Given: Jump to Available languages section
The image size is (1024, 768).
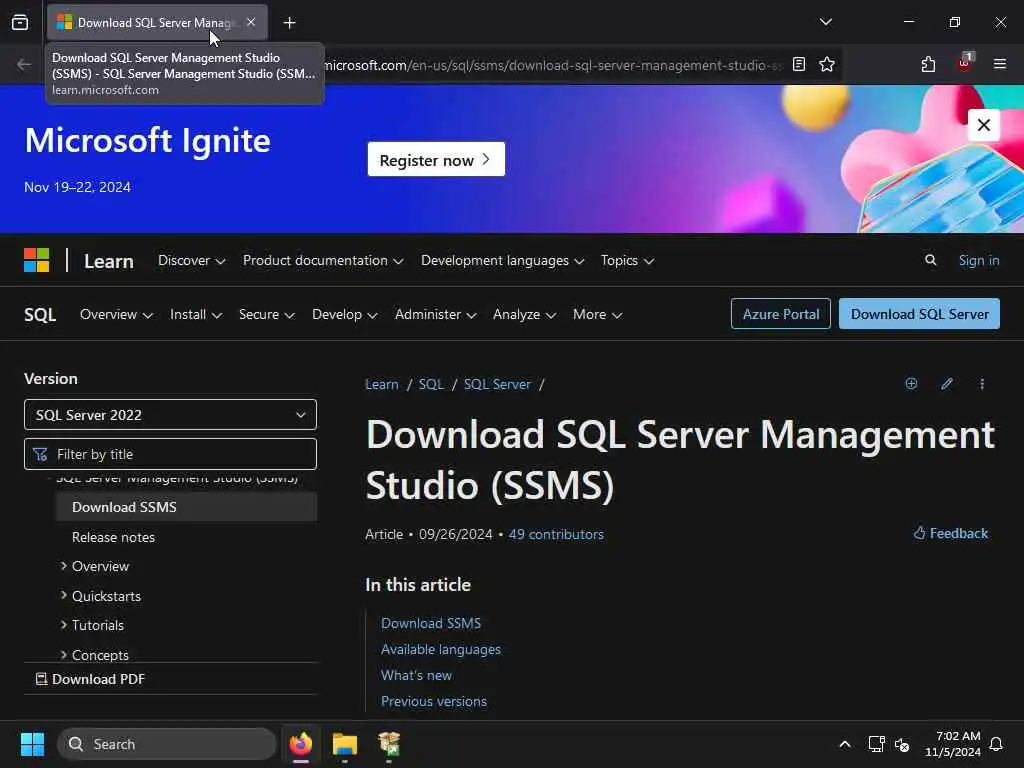Looking at the screenshot, I should 441,650.
